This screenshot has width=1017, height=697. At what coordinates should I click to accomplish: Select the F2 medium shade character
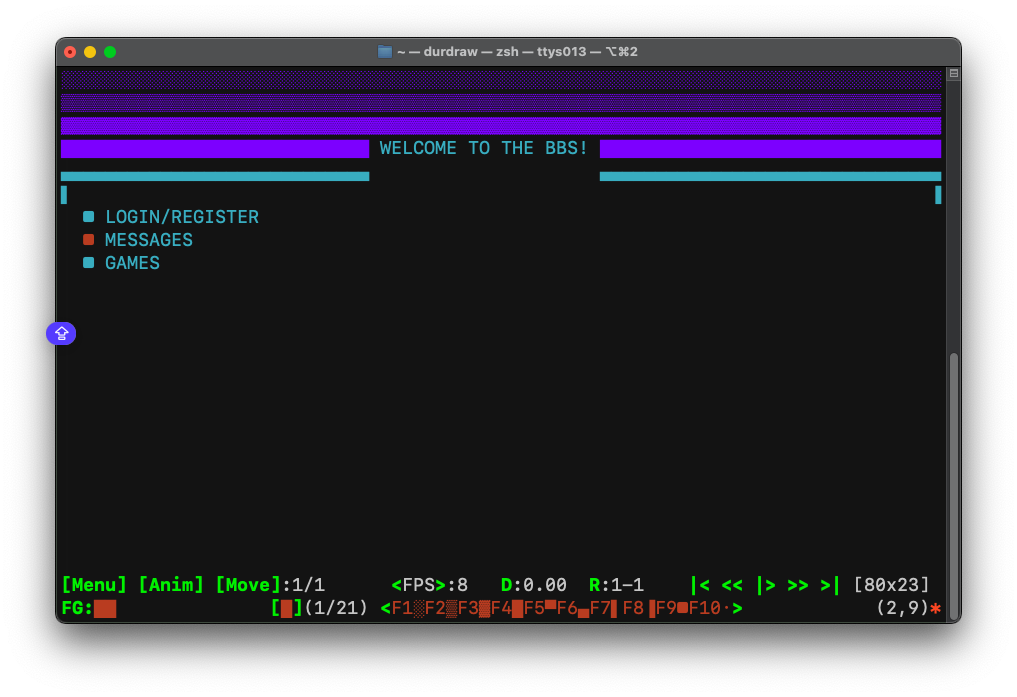tap(441, 608)
